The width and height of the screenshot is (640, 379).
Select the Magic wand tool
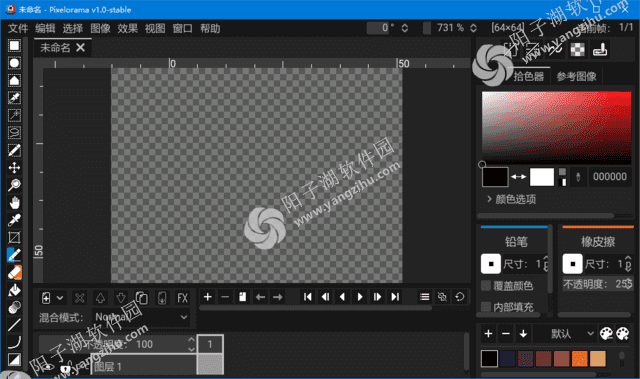[14, 115]
